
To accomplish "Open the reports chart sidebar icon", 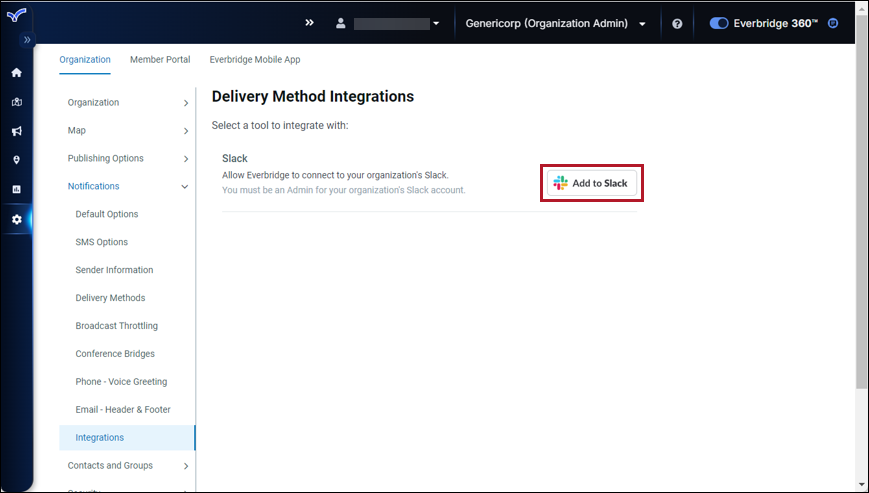I will [x=17, y=189].
